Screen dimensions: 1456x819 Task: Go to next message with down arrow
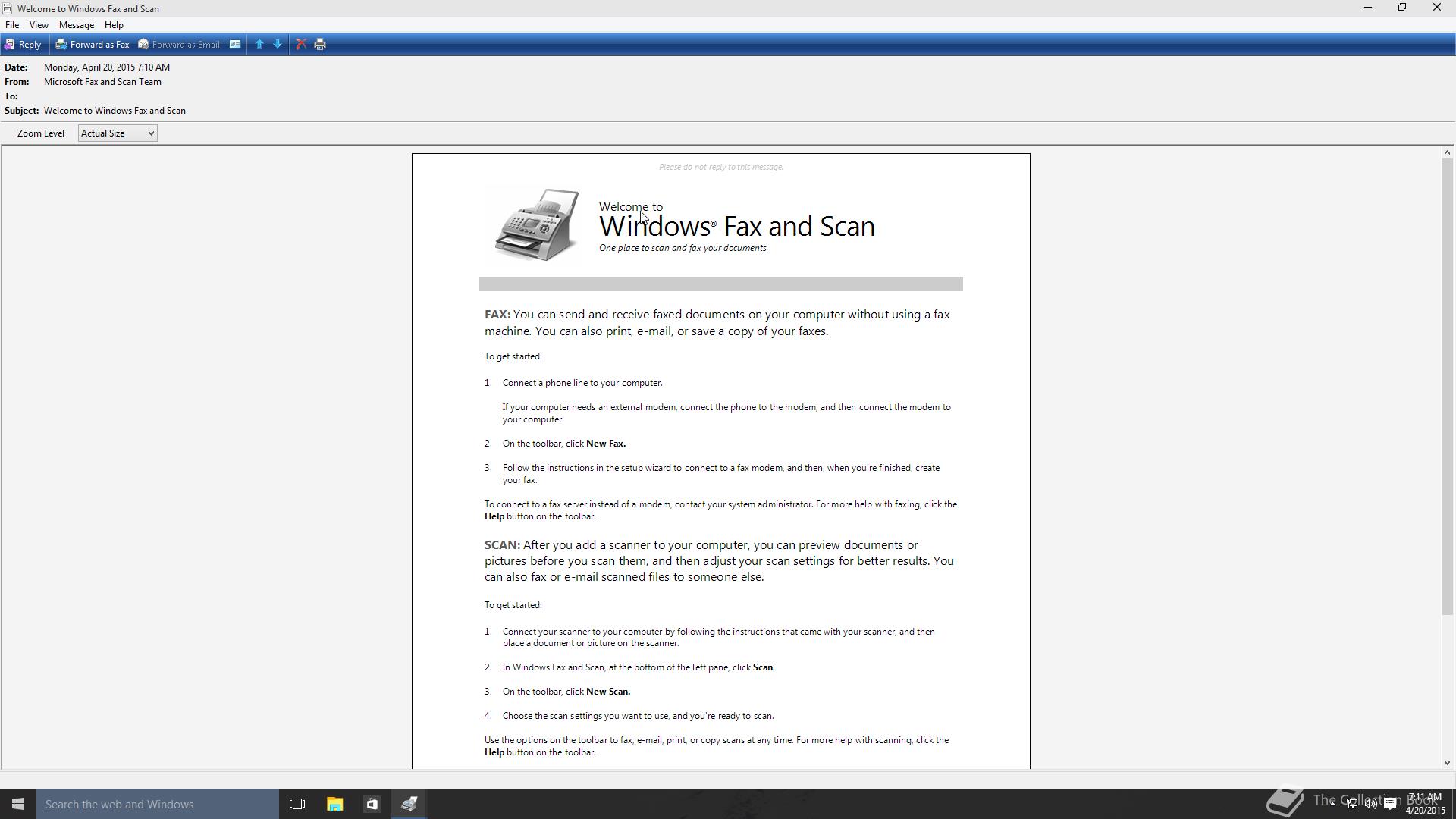pyautogui.click(x=278, y=45)
